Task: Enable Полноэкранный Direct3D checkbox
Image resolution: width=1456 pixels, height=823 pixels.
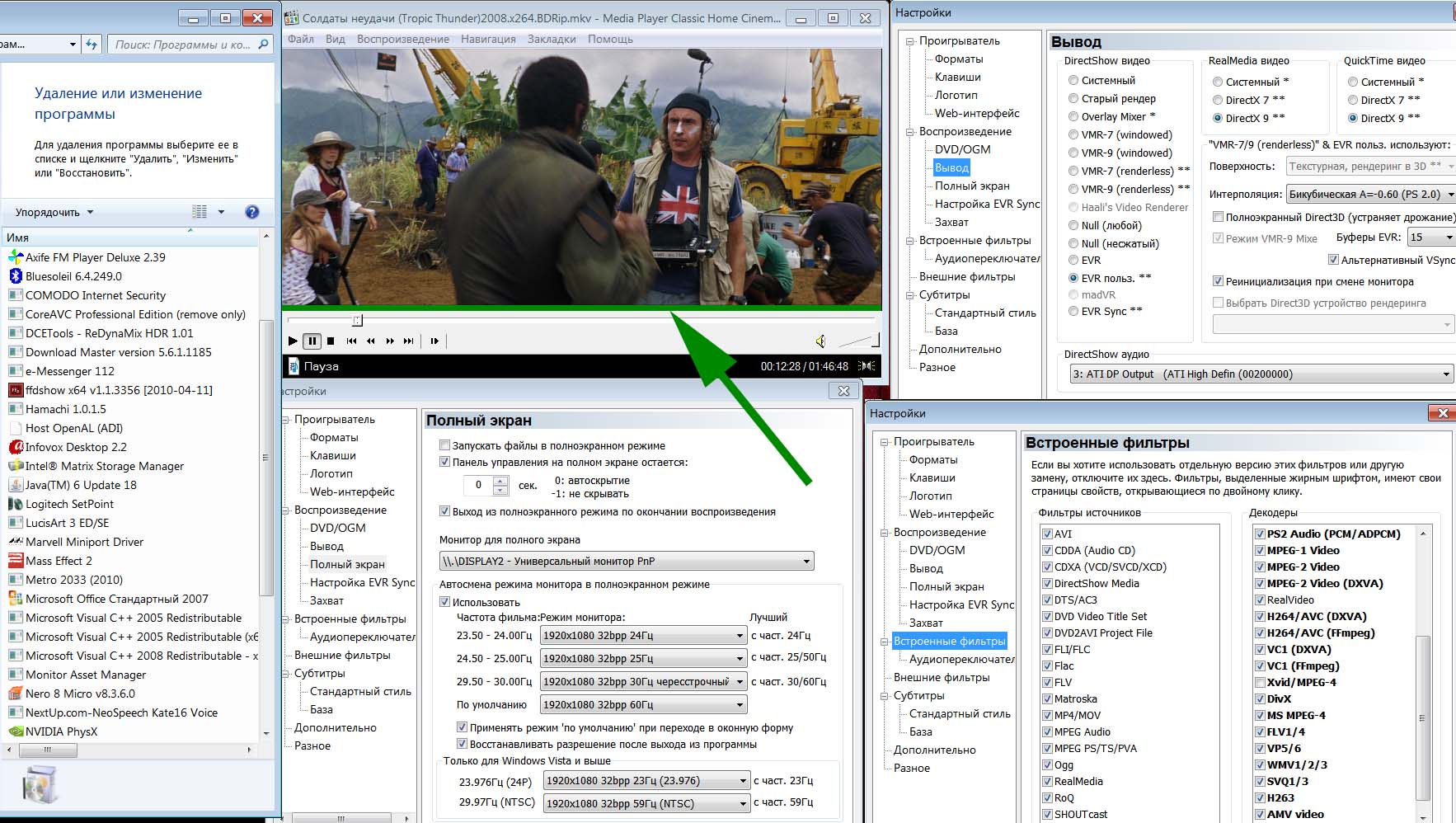Action: (1218, 217)
